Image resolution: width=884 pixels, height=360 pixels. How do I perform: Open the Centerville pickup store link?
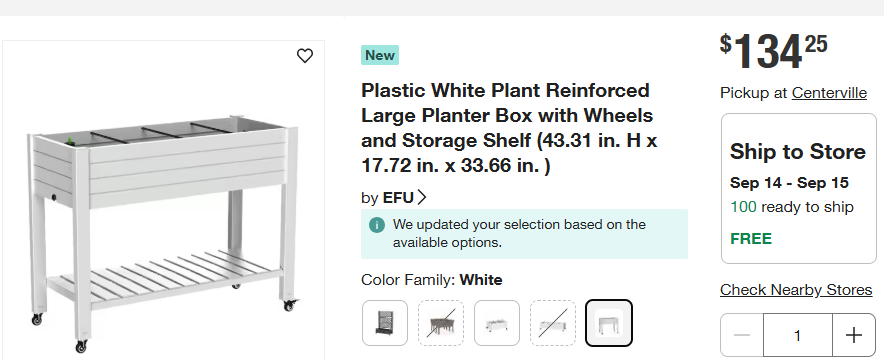click(x=829, y=93)
